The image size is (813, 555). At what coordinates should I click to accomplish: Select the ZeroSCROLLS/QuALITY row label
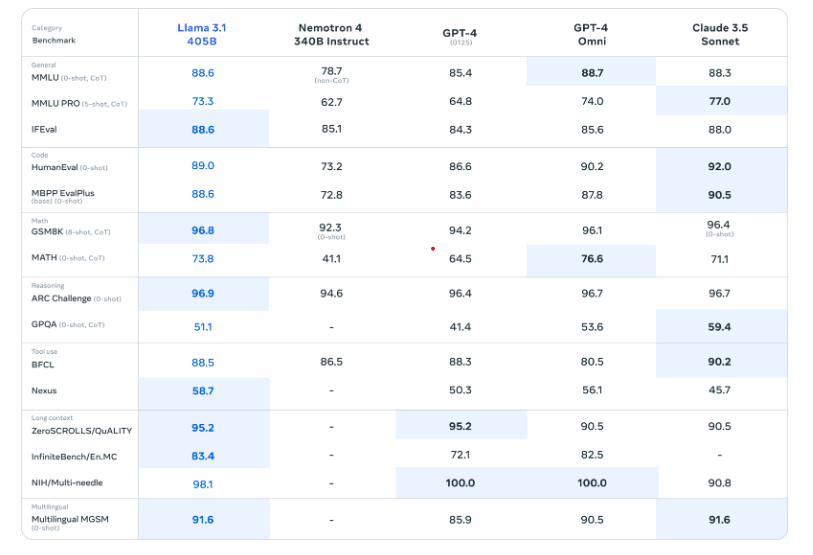[82, 431]
